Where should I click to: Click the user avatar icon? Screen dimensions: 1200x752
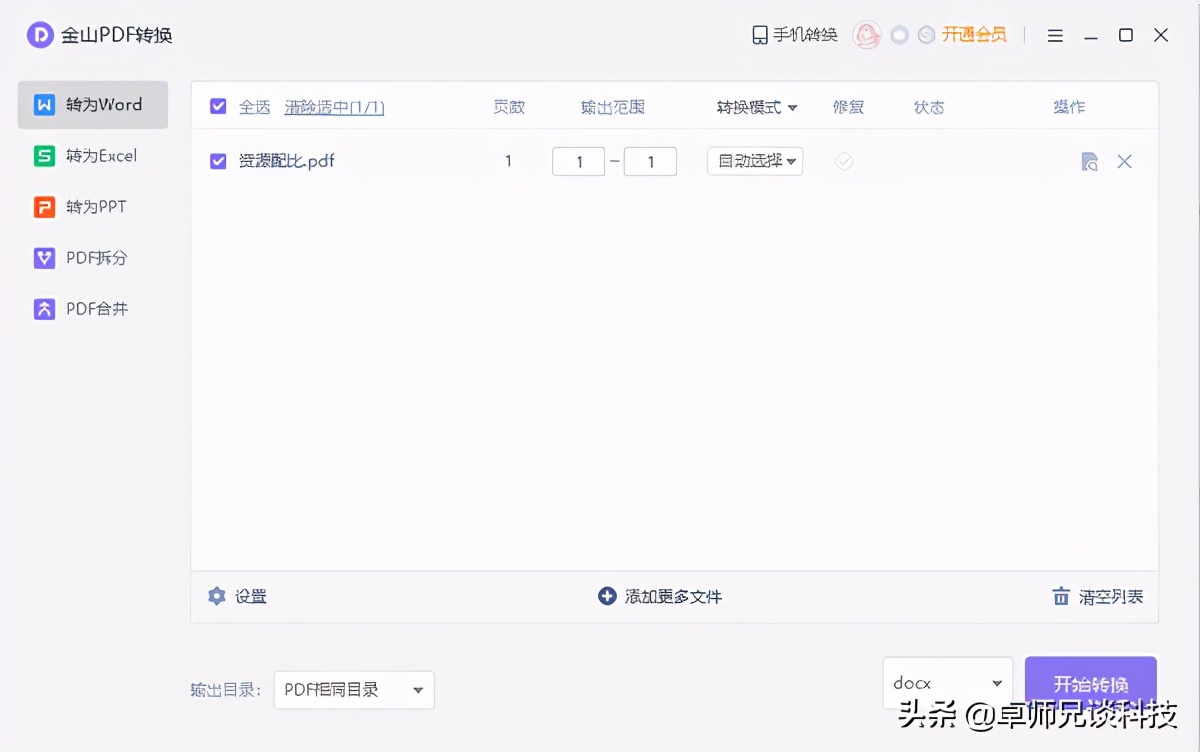[866, 35]
